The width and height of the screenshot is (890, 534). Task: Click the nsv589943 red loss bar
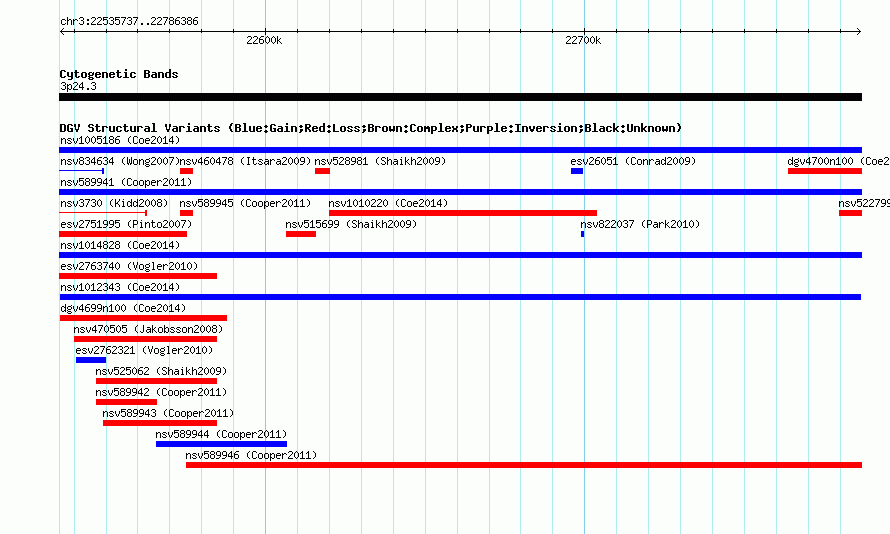[160, 423]
